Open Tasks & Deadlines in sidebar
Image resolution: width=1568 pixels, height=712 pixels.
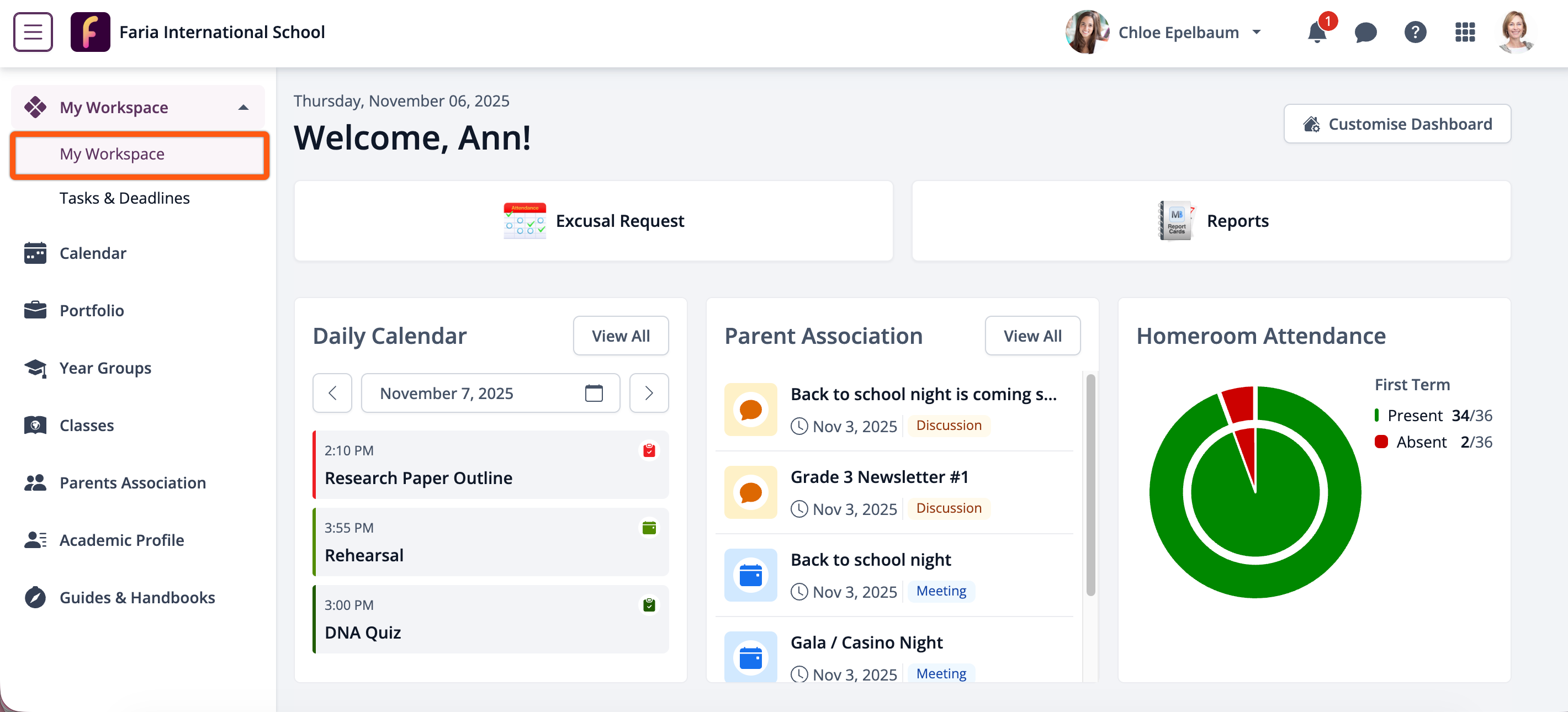[124, 198]
